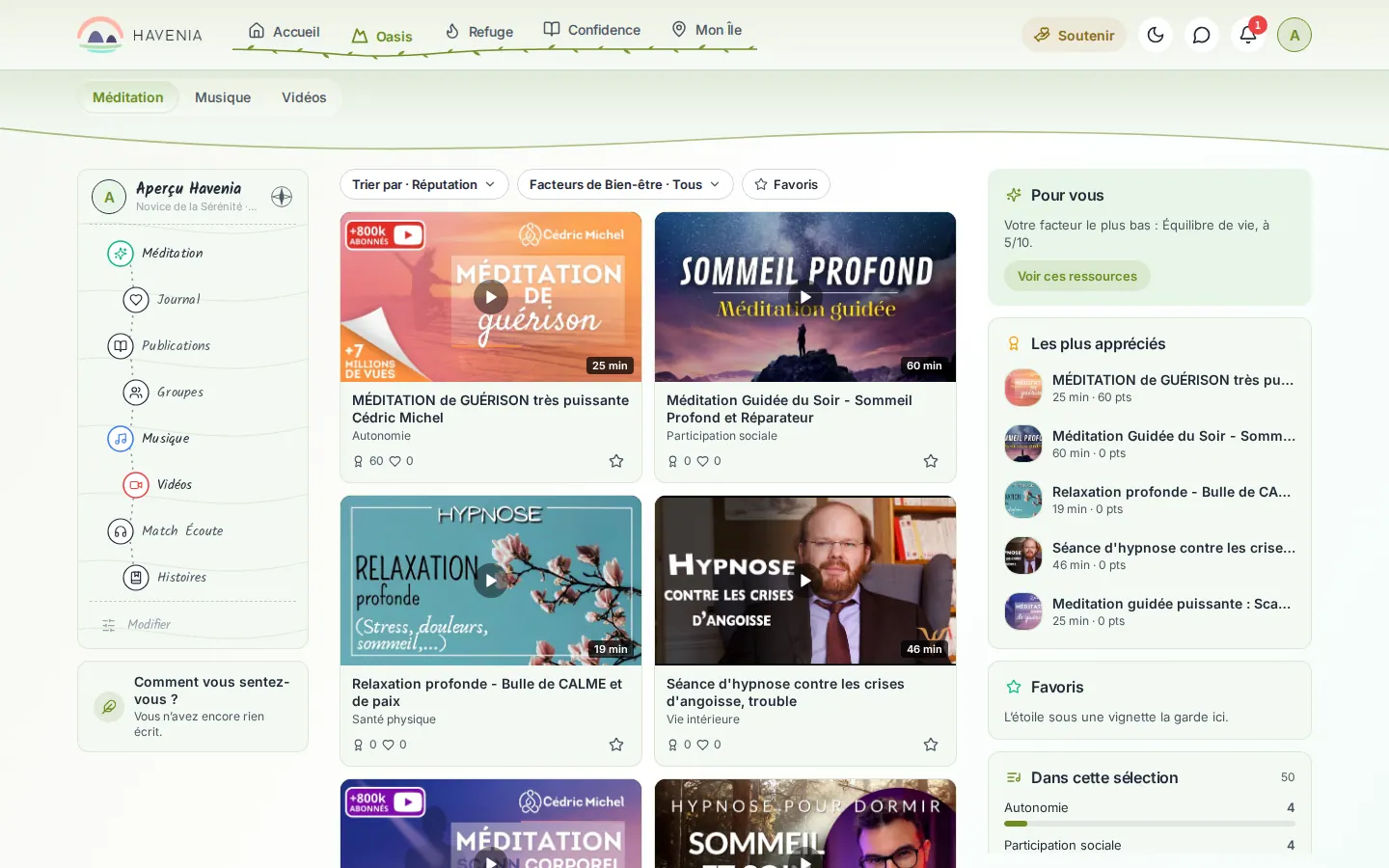This screenshot has height=868, width=1389.
Task: Click the Autonomie progress bar
Action: click(x=1150, y=824)
